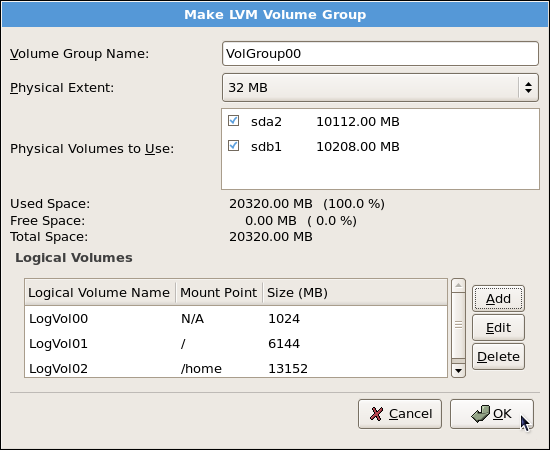Click the 1024 size cell
Screen dimensions: 550x450
(x=284, y=318)
